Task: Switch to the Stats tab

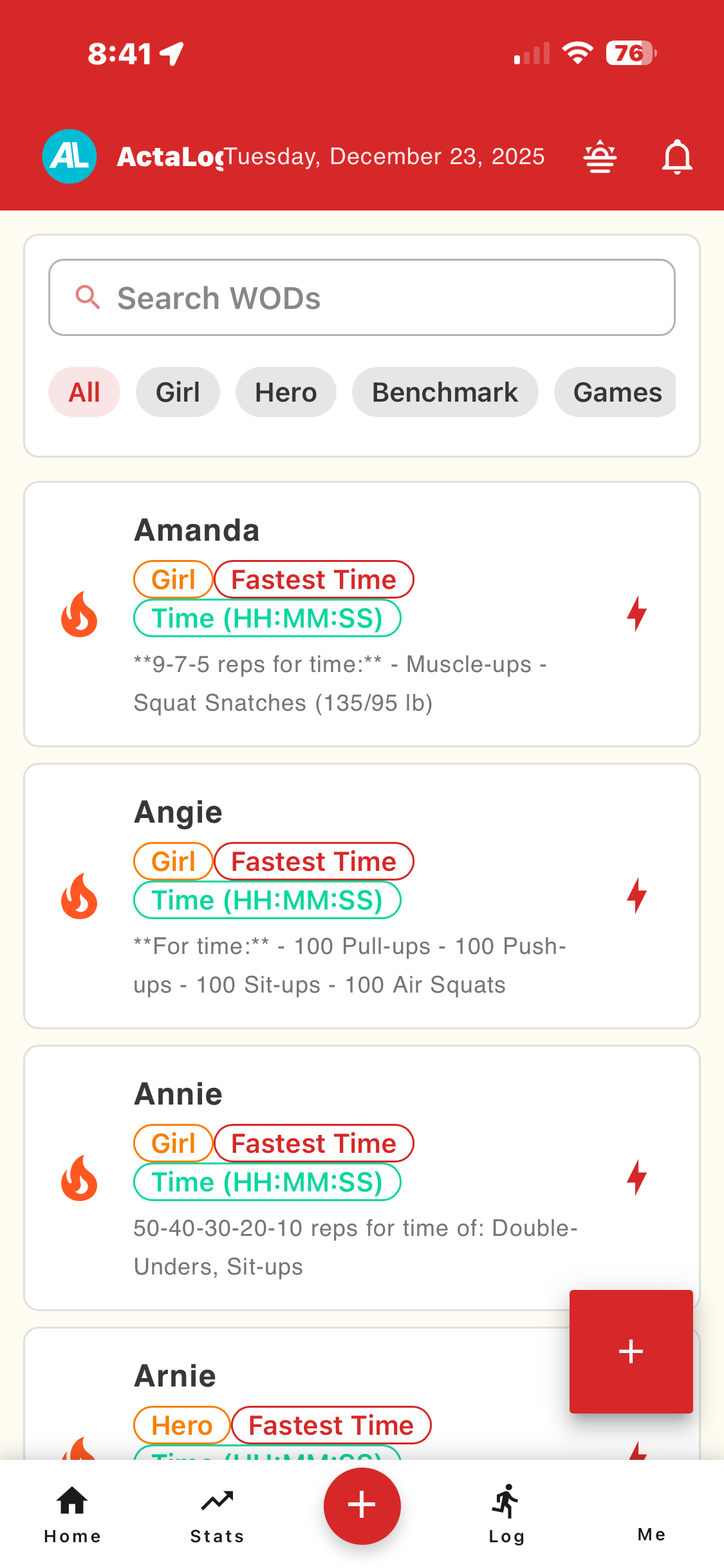Action: pos(217,1513)
